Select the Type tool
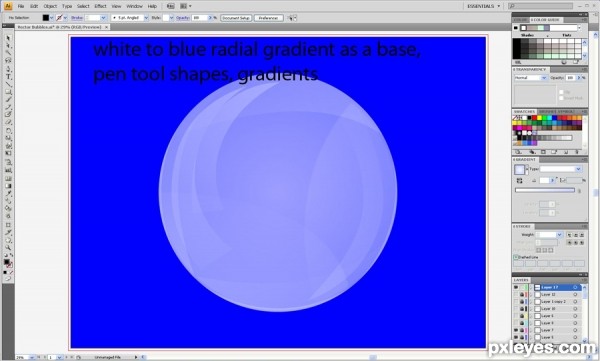Image resolution: width=600 pixels, height=361 pixels. pyautogui.click(x=8, y=77)
